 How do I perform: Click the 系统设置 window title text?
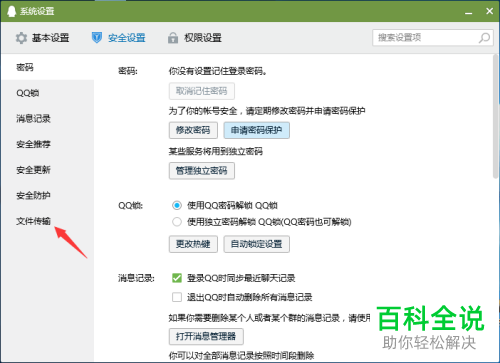click(x=37, y=11)
